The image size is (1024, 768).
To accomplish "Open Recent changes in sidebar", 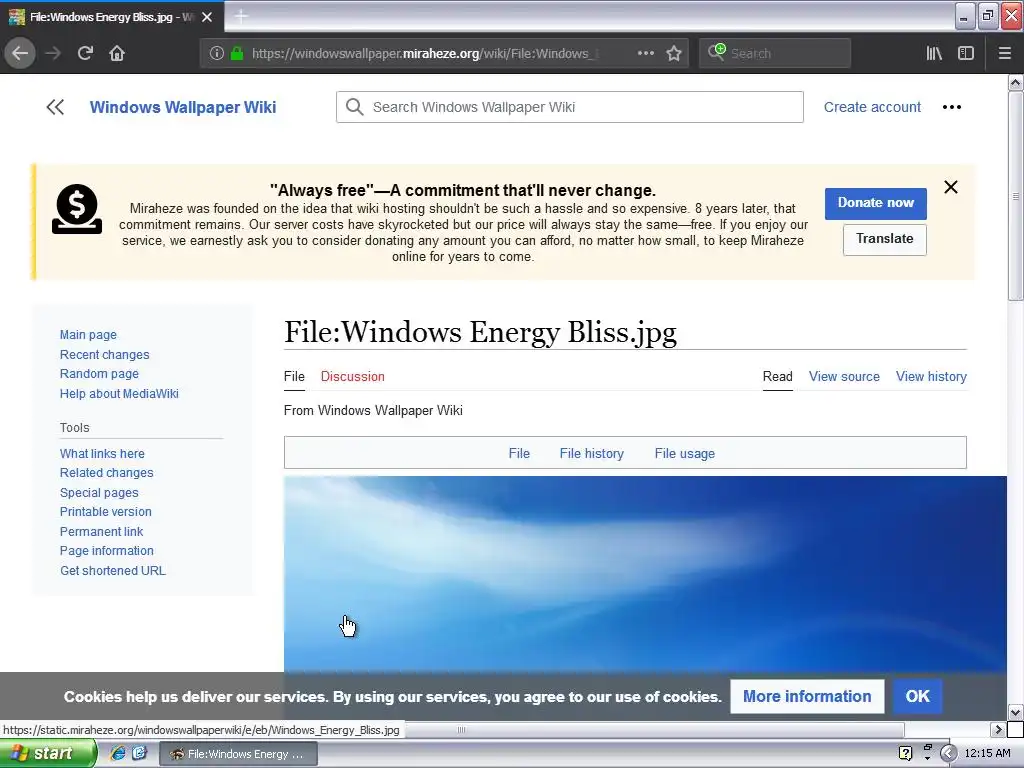I will 104,355.
